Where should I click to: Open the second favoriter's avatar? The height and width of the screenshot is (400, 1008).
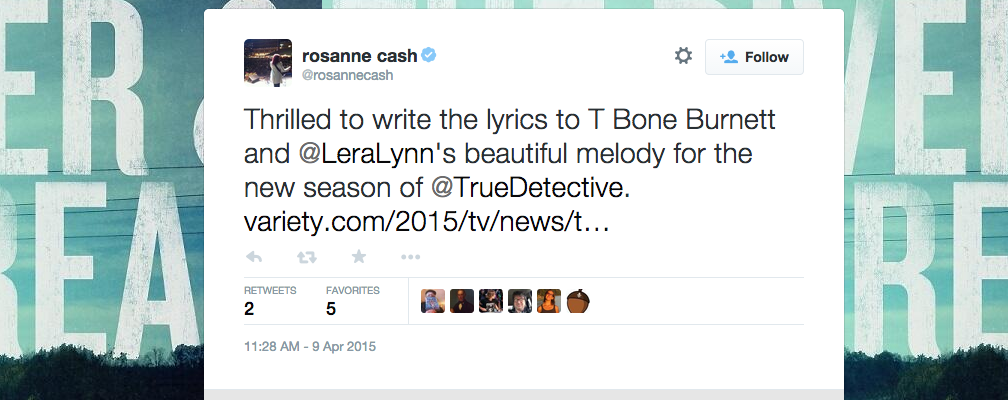(461, 301)
